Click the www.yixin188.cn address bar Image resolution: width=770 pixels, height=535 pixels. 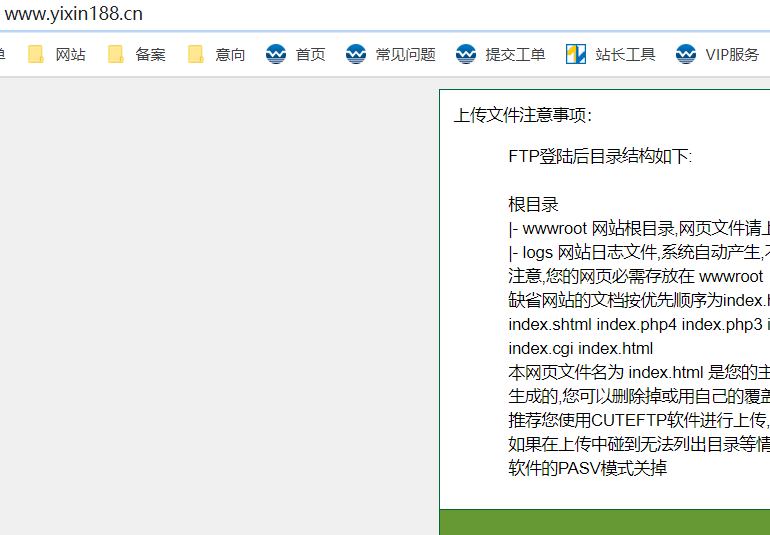[x=300, y=14]
